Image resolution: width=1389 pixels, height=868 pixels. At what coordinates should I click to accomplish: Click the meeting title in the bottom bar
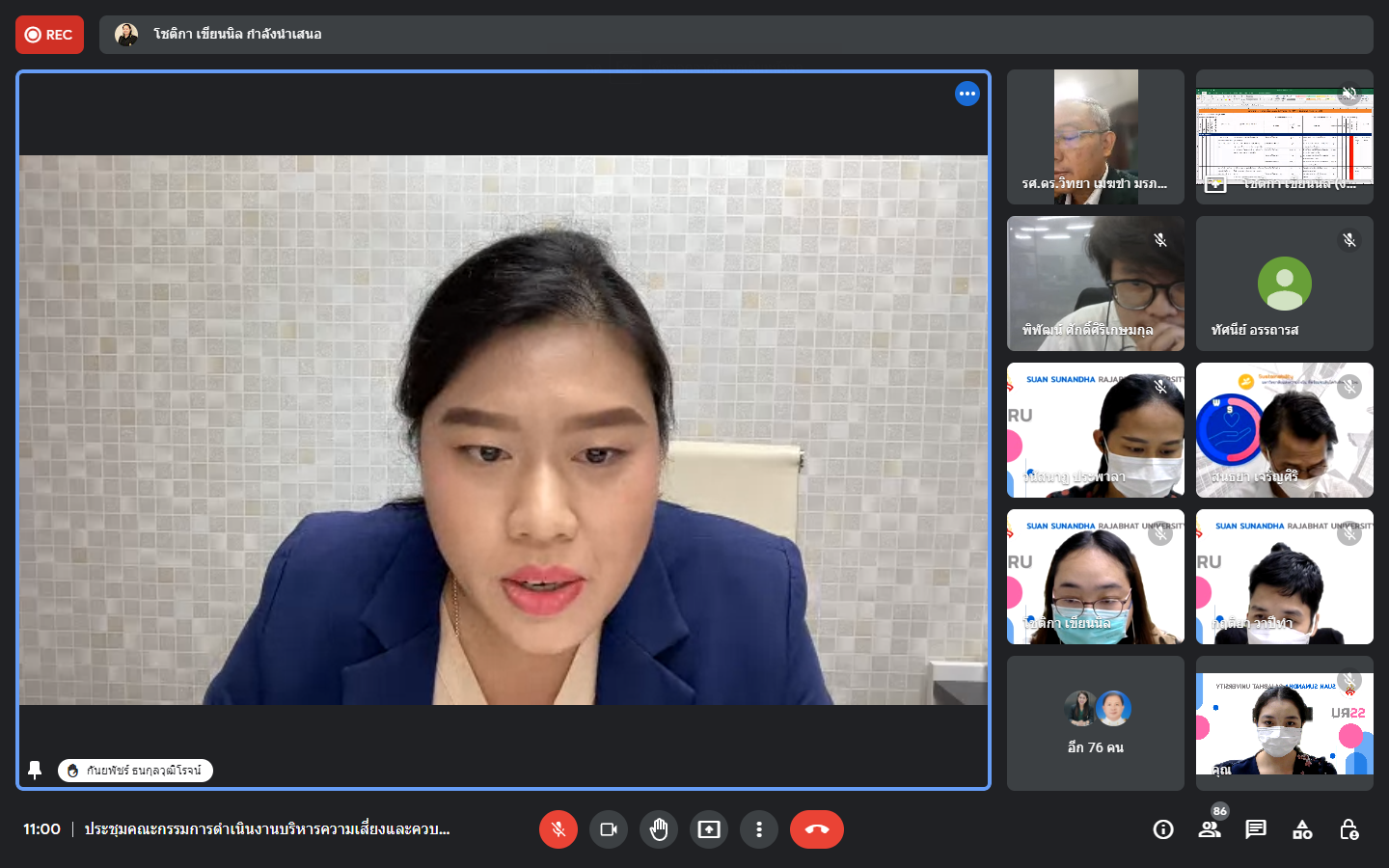[266, 829]
